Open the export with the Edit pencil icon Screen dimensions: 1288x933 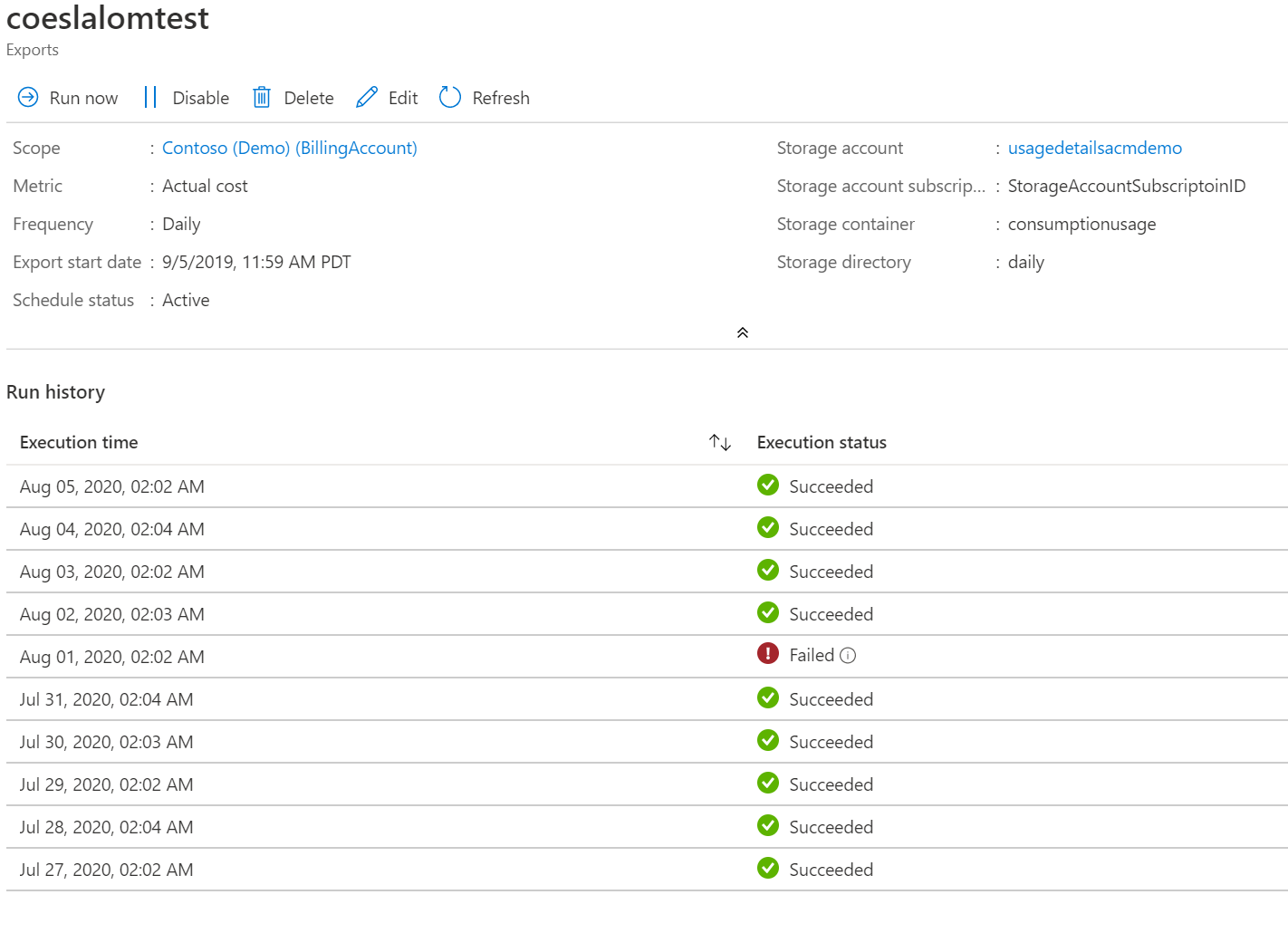tap(367, 97)
